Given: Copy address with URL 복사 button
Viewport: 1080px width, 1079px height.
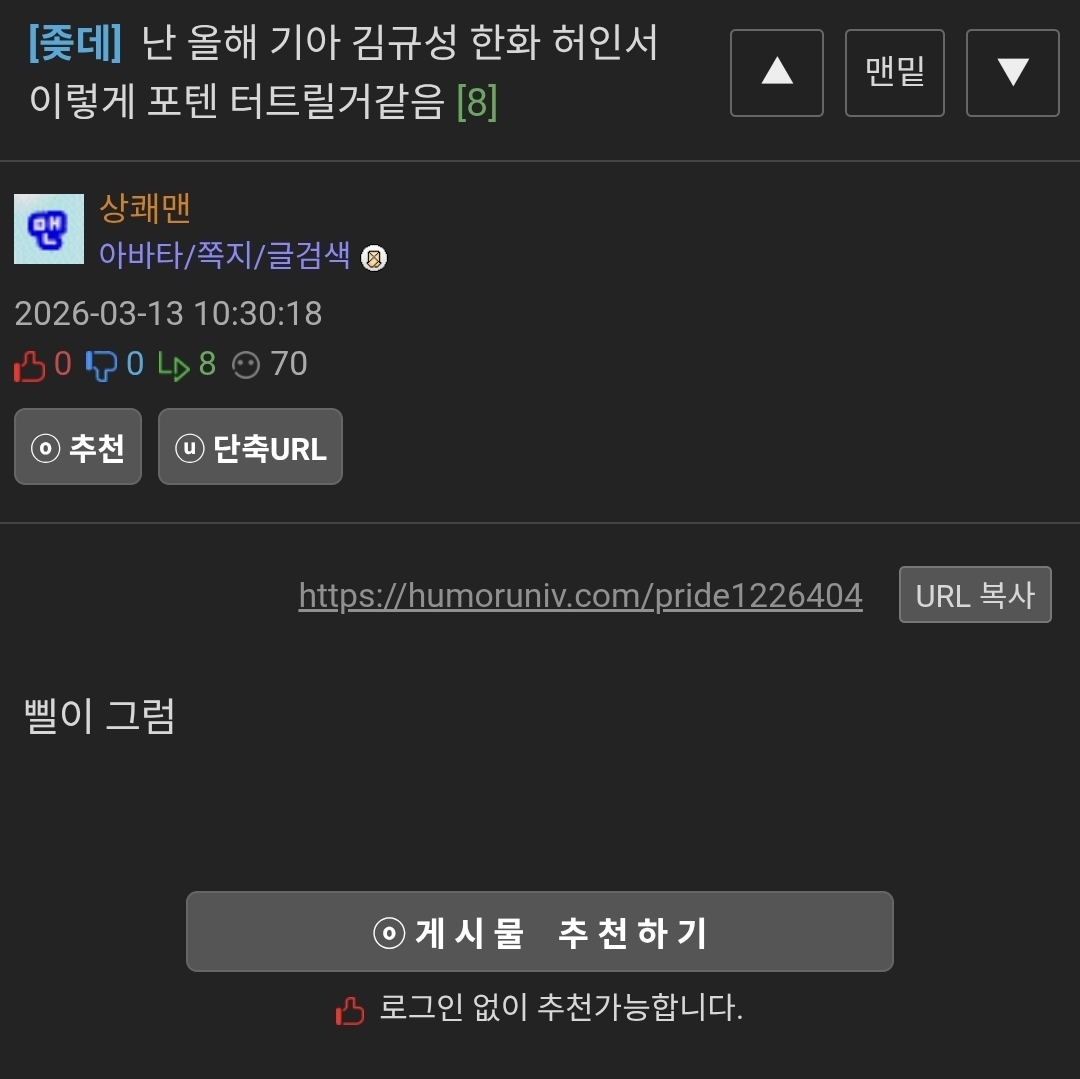Looking at the screenshot, I should [975, 594].
